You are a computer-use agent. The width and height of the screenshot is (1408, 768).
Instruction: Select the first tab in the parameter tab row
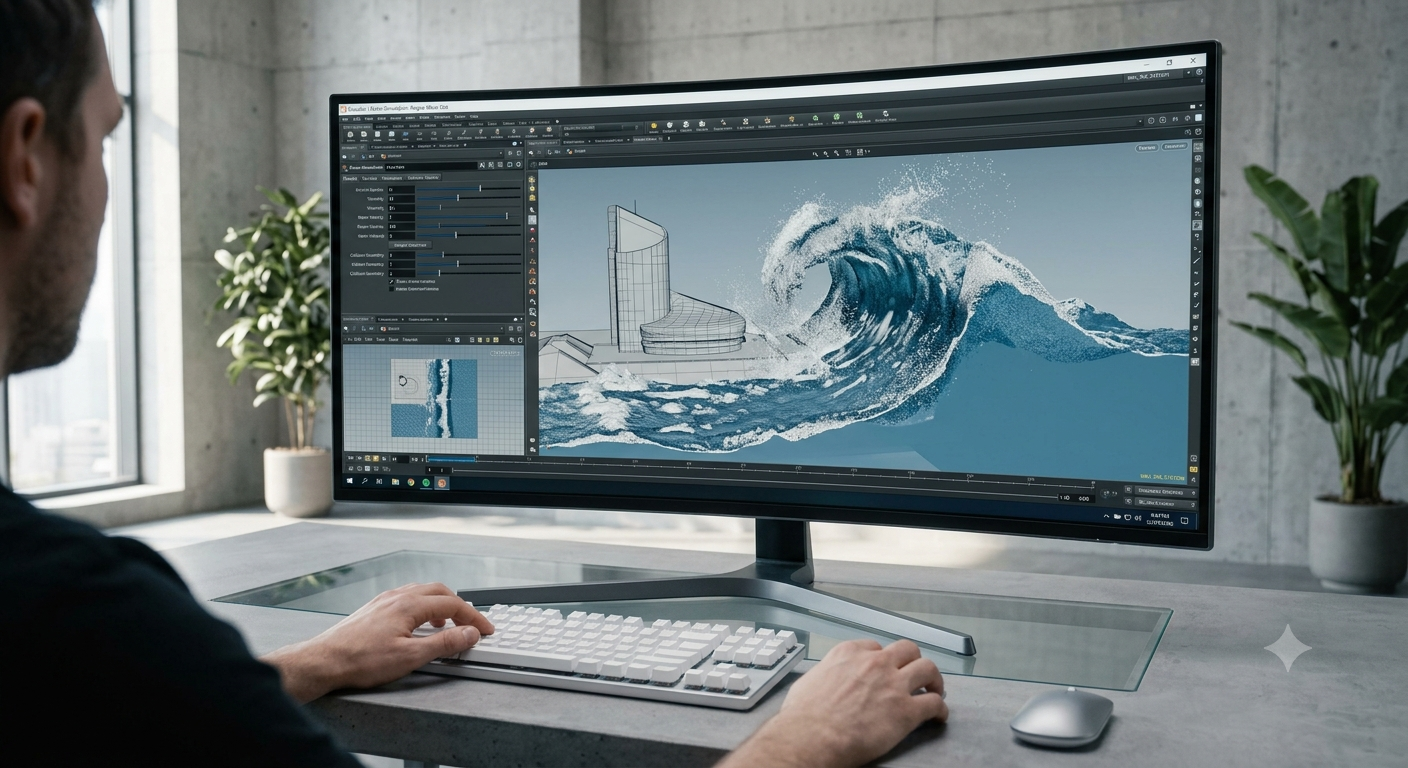click(350, 178)
